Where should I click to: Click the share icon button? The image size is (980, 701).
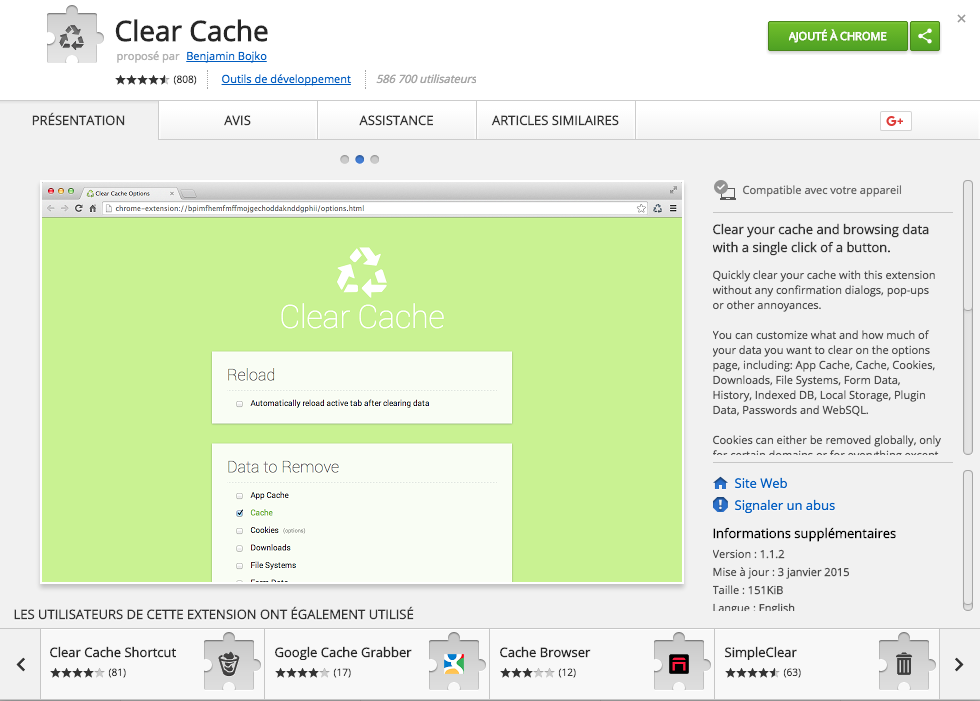click(925, 36)
